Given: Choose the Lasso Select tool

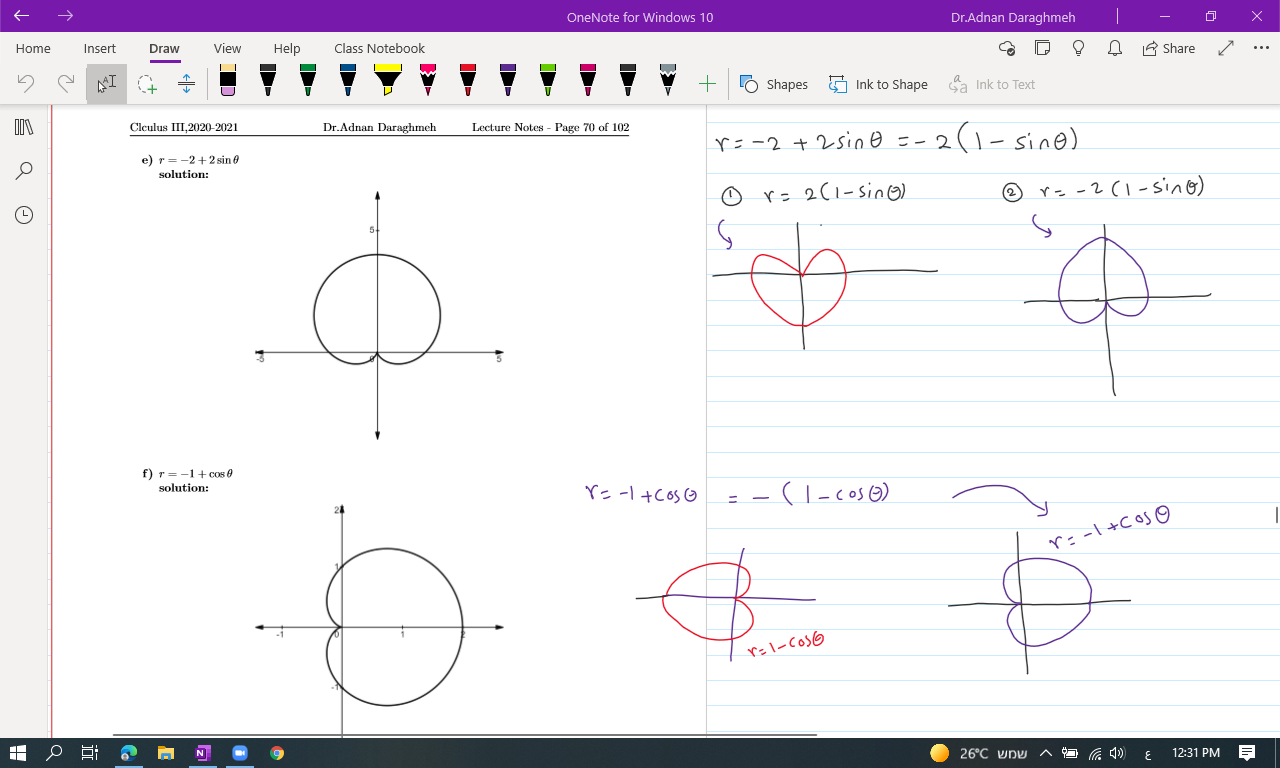Looking at the screenshot, I should pyautogui.click(x=147, y=84).
